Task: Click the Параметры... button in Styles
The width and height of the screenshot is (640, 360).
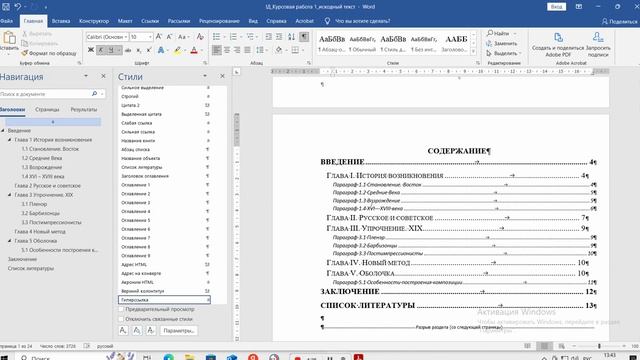Action: coord(179,331)
